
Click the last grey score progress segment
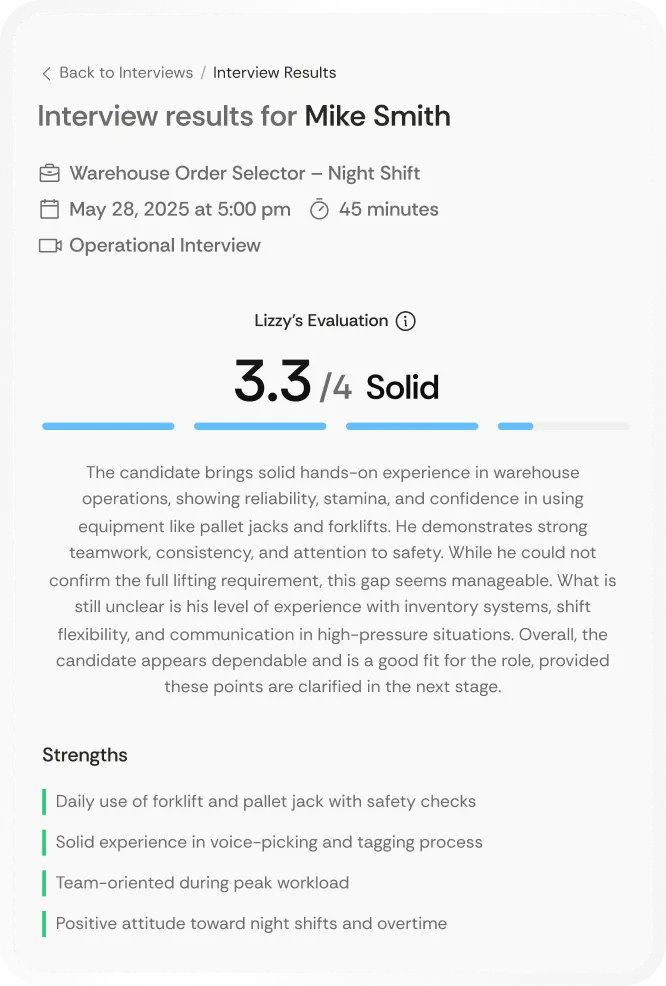(x=563, y=426)
